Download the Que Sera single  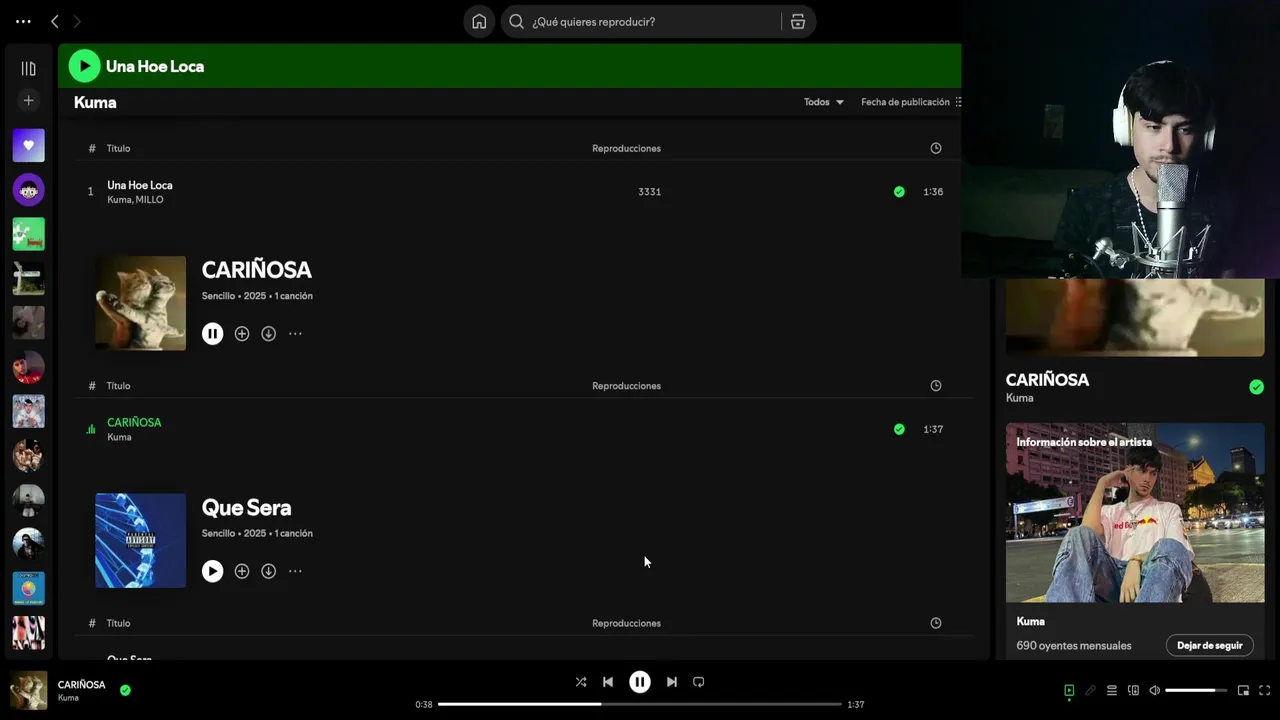(268, 571)
